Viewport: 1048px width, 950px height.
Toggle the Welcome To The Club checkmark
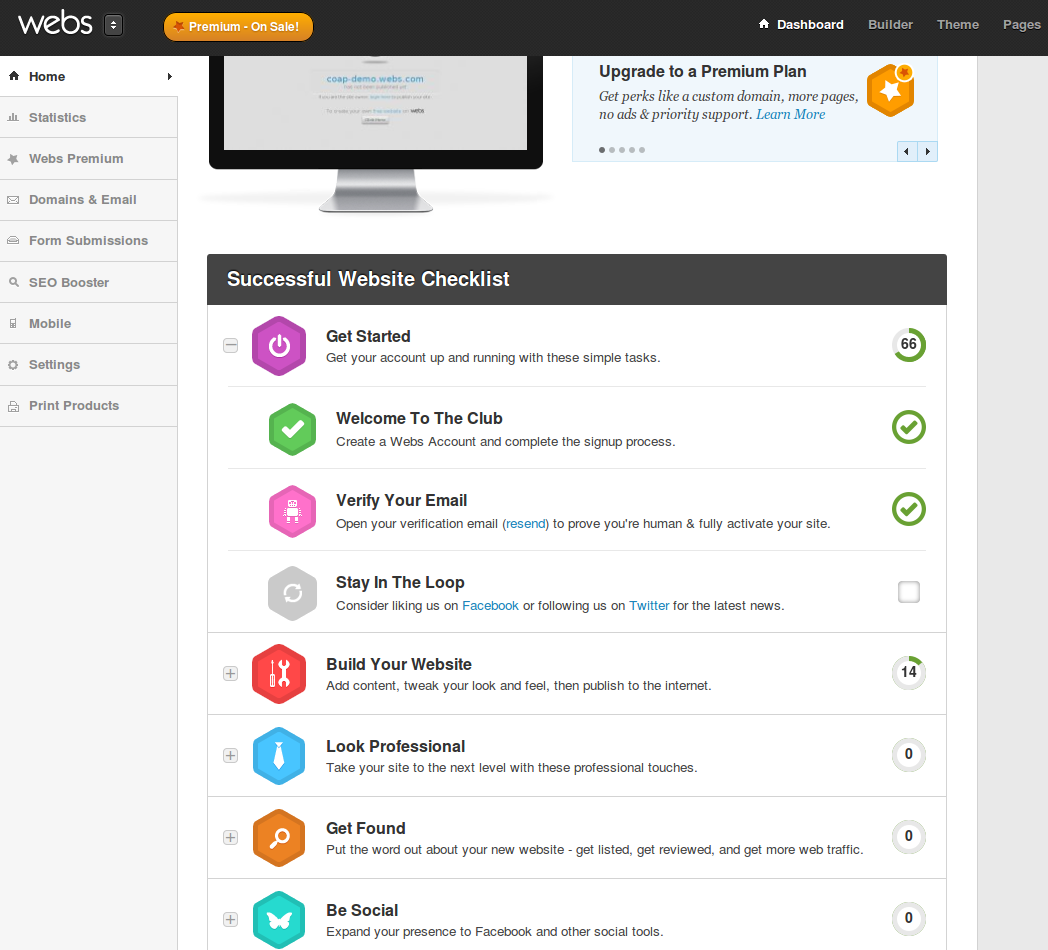[x=908, y=428]
